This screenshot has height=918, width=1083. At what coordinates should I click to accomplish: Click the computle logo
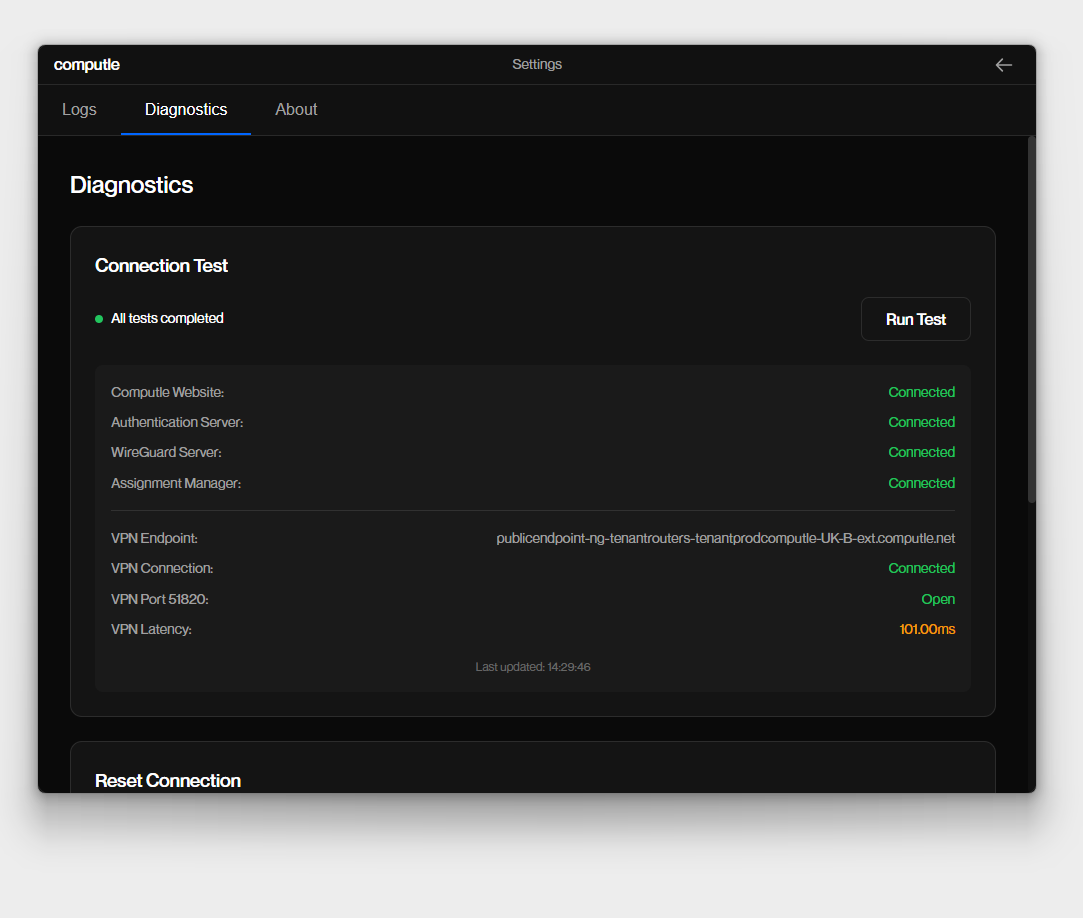coord(86,65)
